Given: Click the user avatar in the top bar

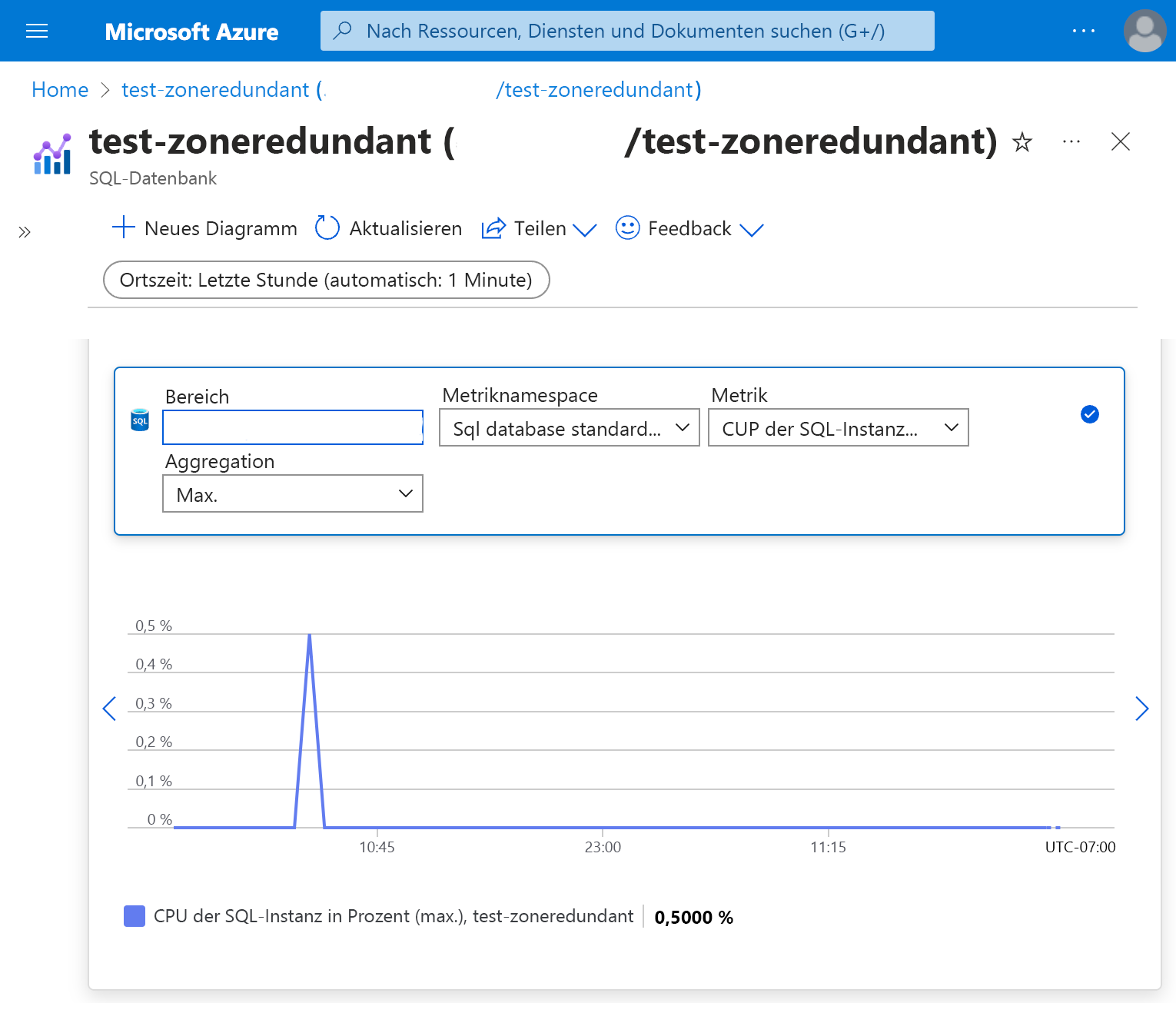Looking at the screenshot, I should (1144, 31).
